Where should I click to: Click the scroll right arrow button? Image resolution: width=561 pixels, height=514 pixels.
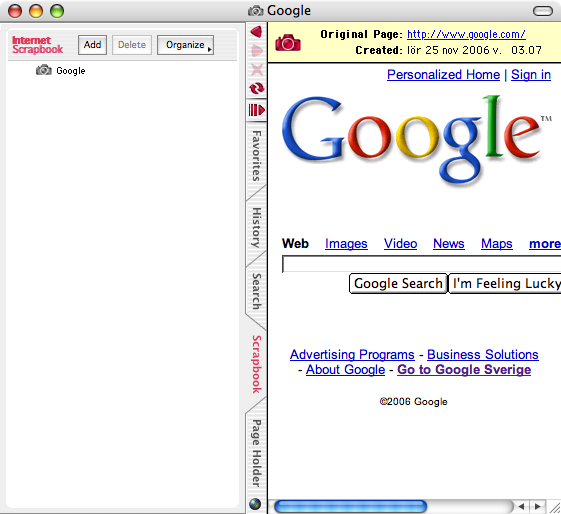pos(537,506)
